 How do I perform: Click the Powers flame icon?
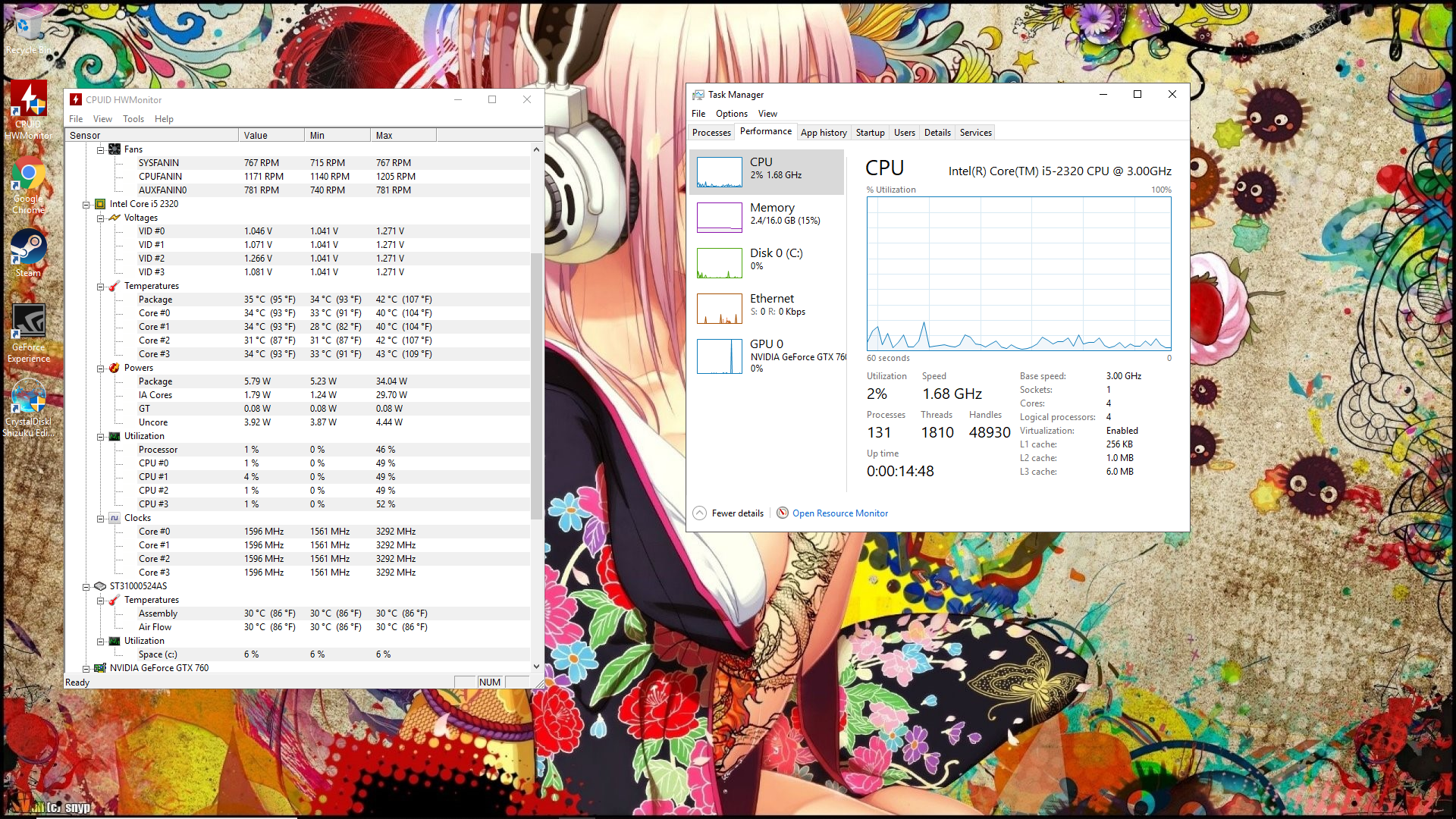point(115,368)
